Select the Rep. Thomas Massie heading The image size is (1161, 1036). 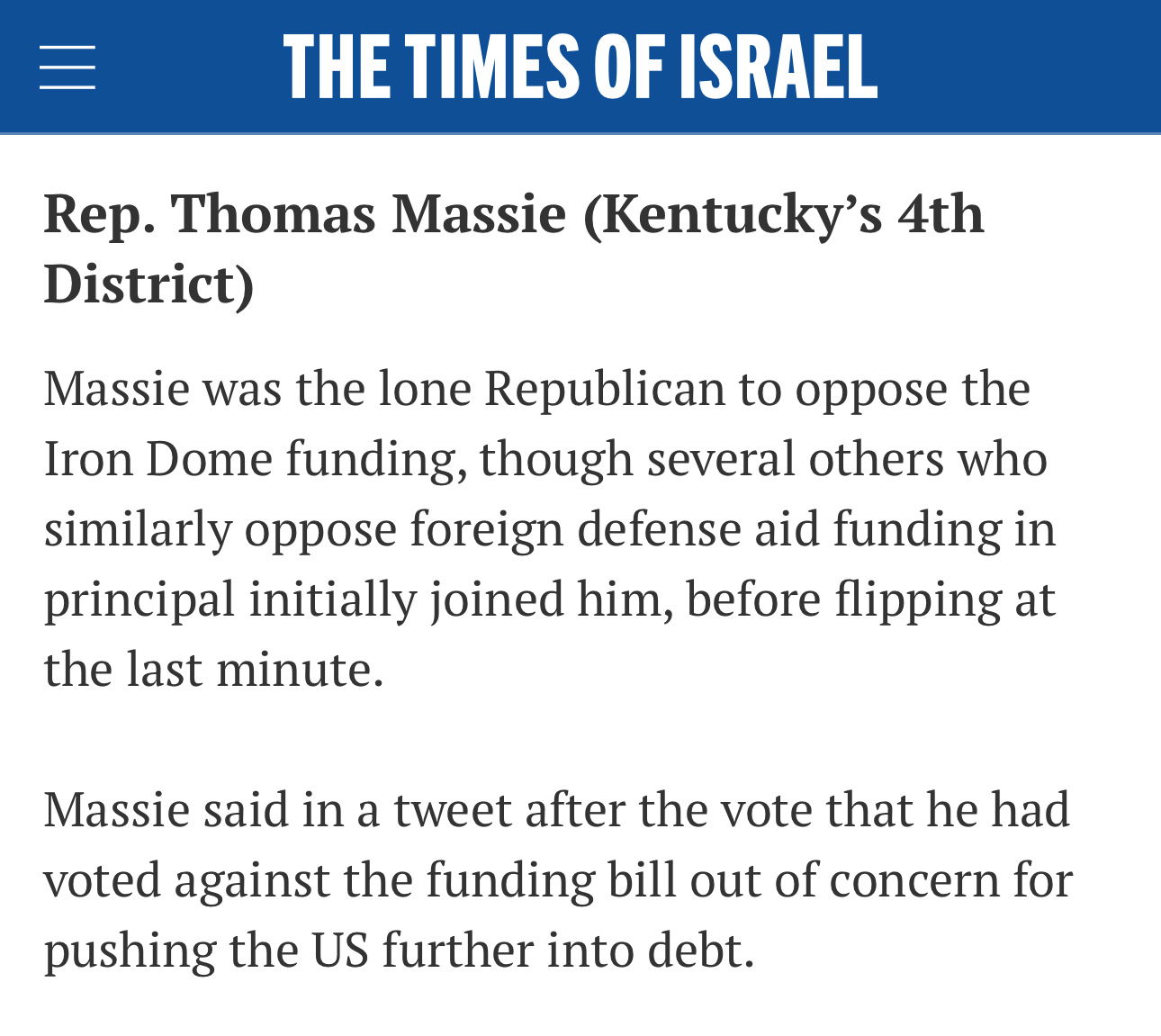click(x=514, y=248)
